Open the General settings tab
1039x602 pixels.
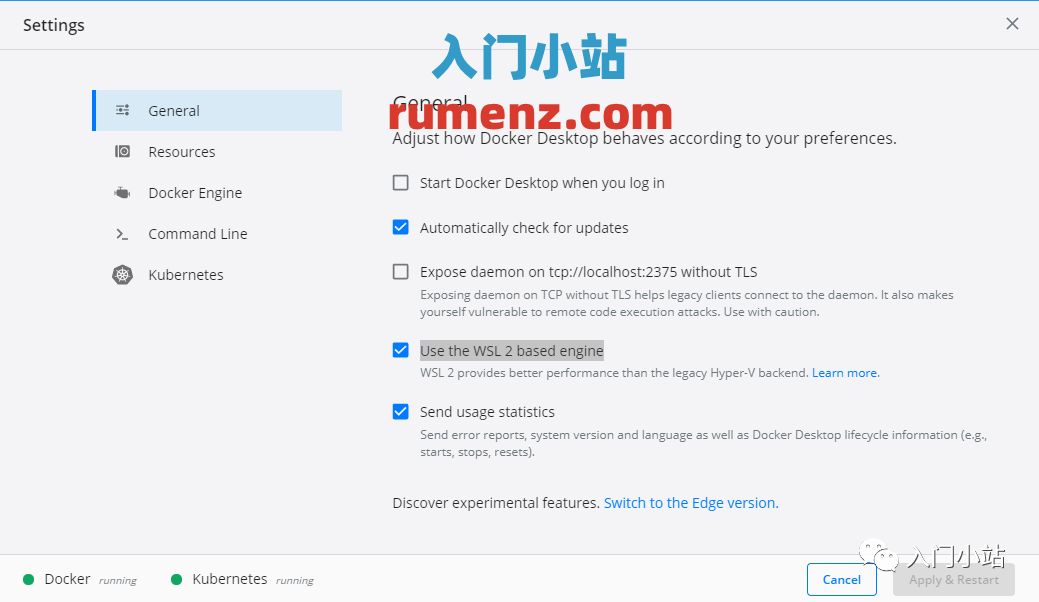click(x=217, y=110)
